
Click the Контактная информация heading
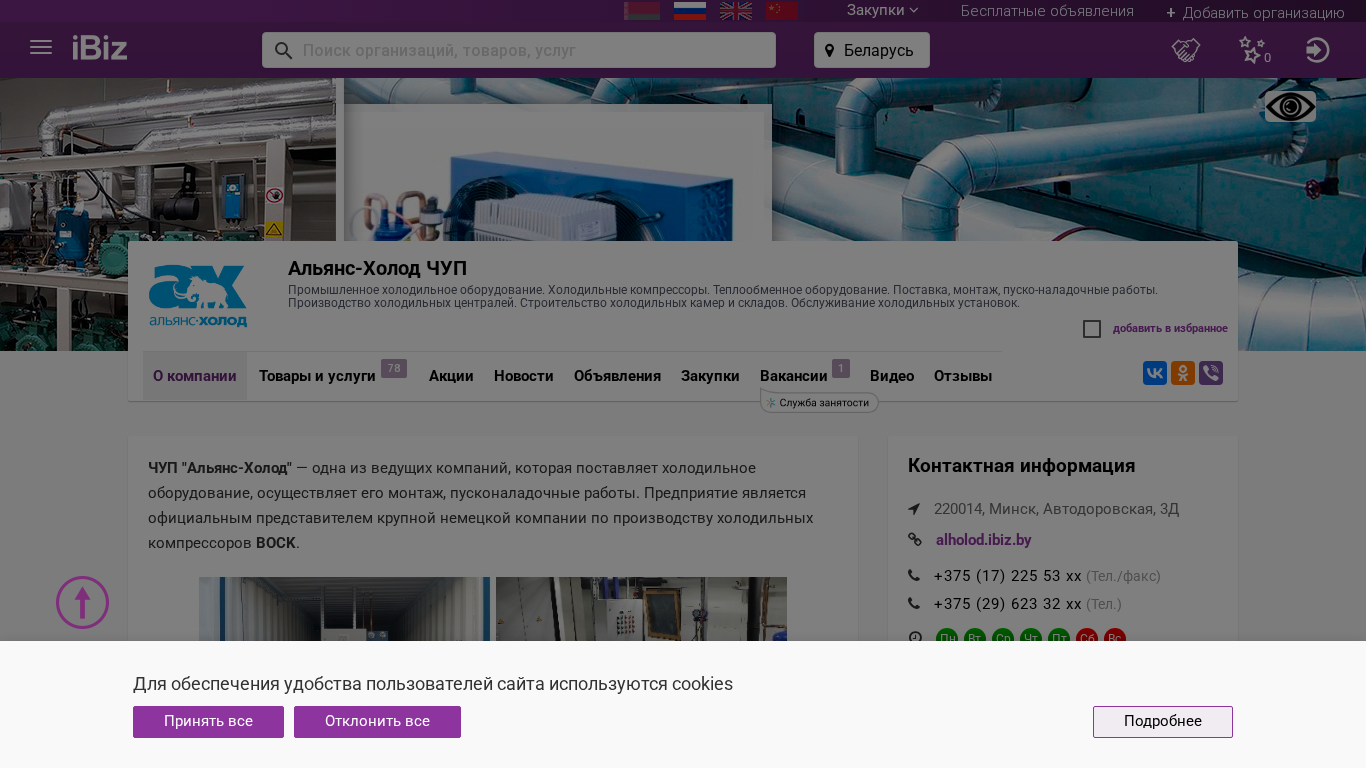point(1021,466)
